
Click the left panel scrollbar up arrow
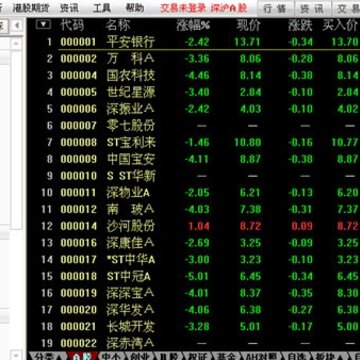point(16,44)
